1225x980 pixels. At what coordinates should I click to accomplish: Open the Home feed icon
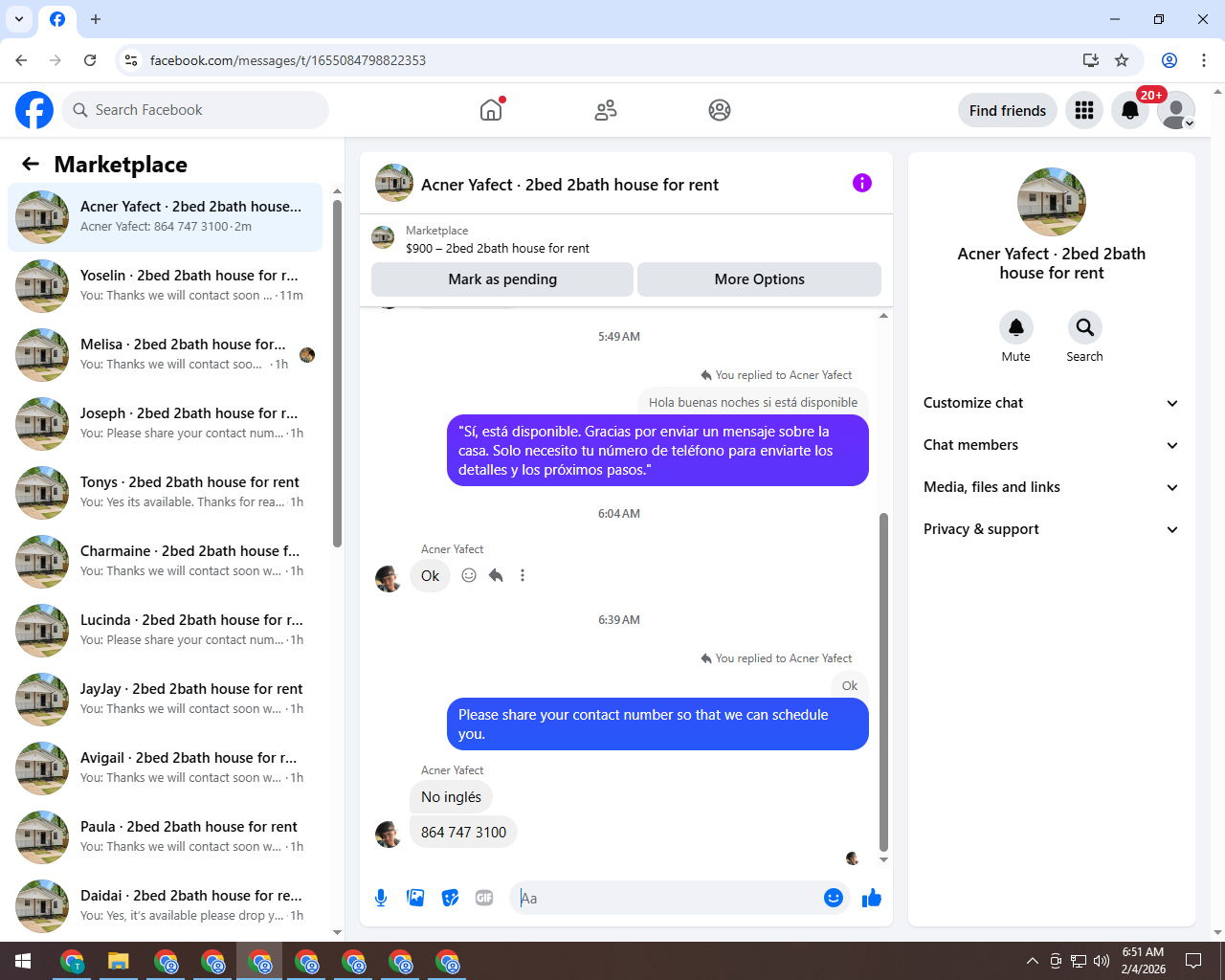(491, 110)
